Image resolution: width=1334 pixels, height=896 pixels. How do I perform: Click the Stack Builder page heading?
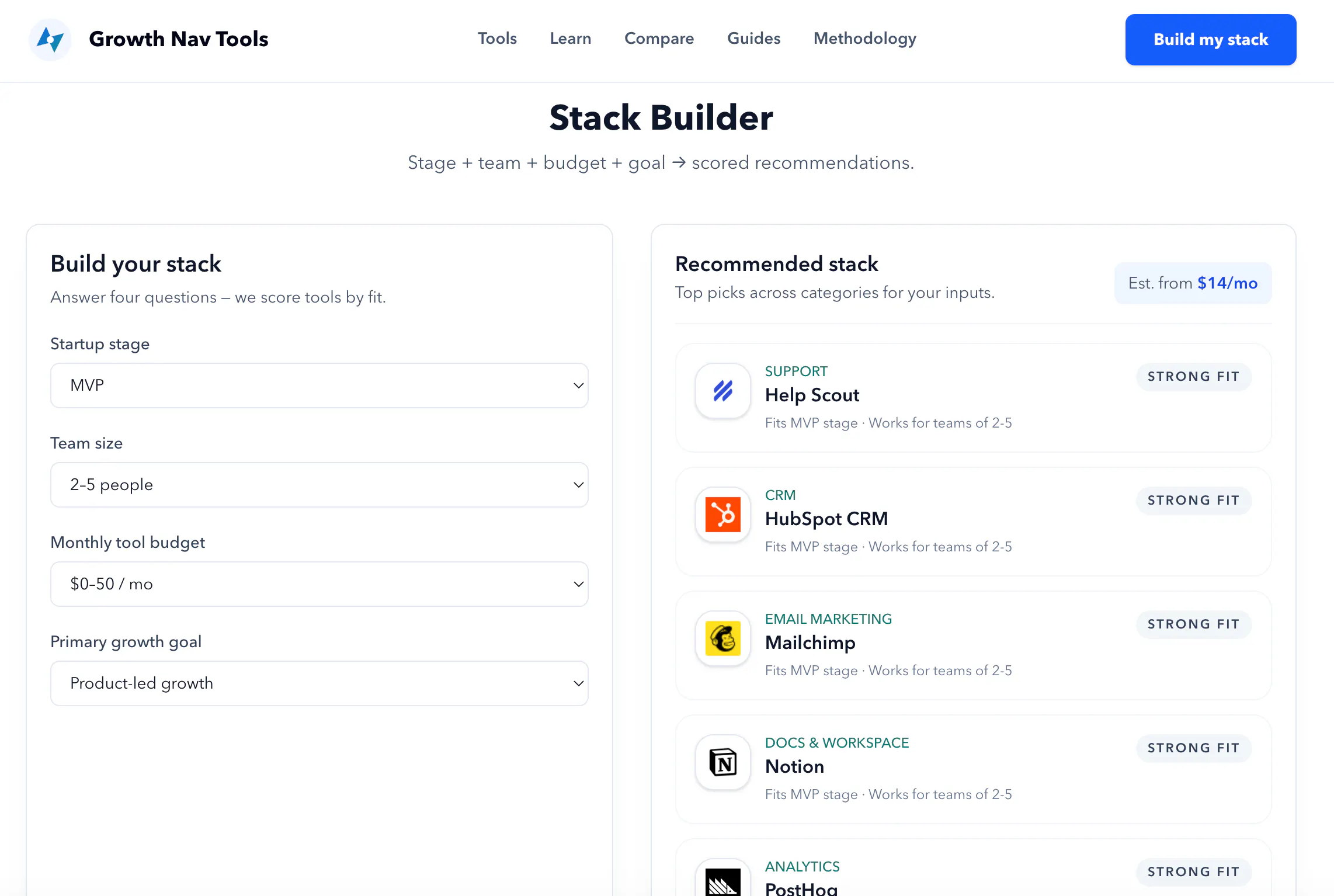(x=661, y=118)
